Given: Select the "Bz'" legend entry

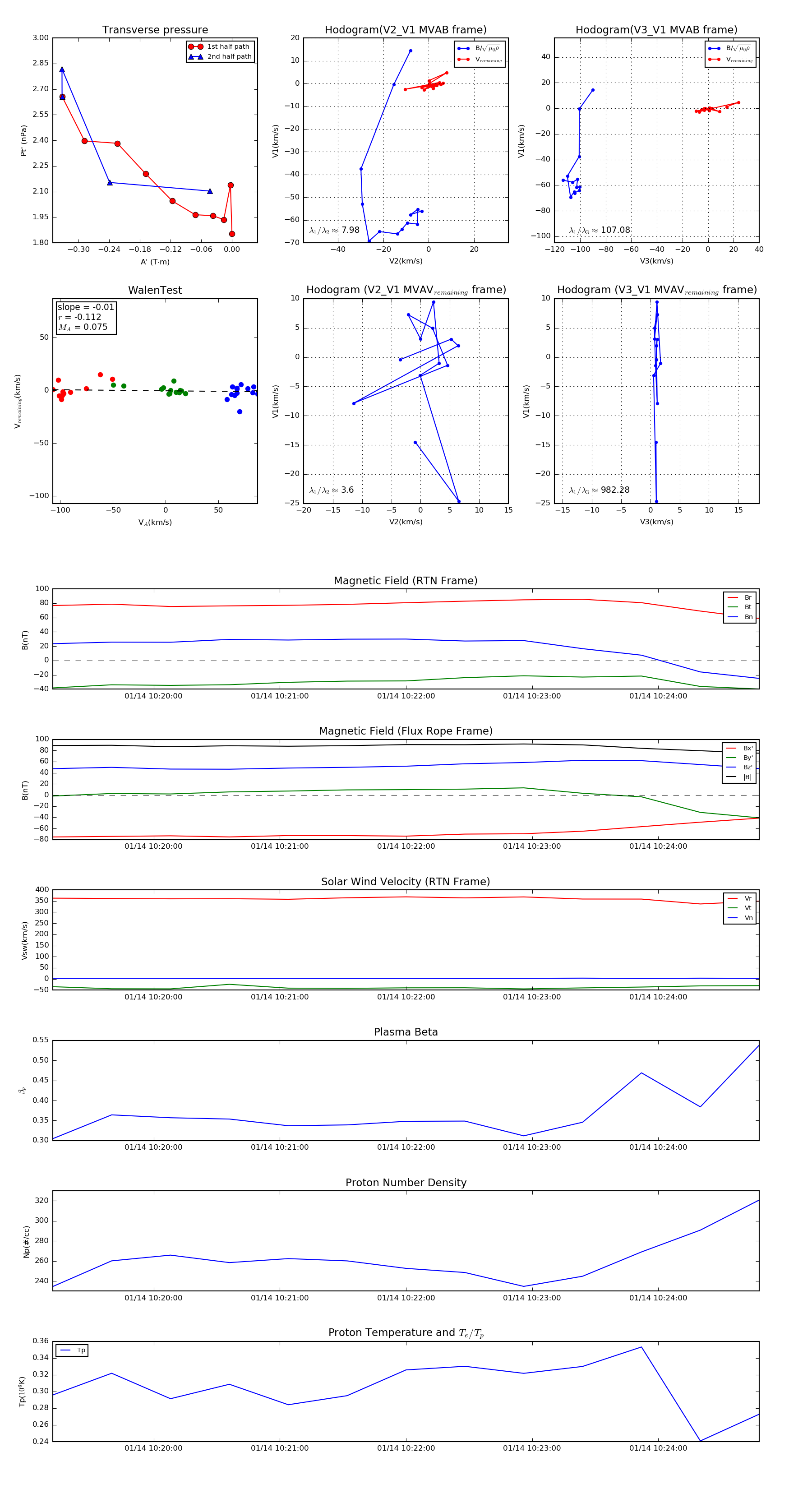Looking at the screenshot, I should [740, 768].
